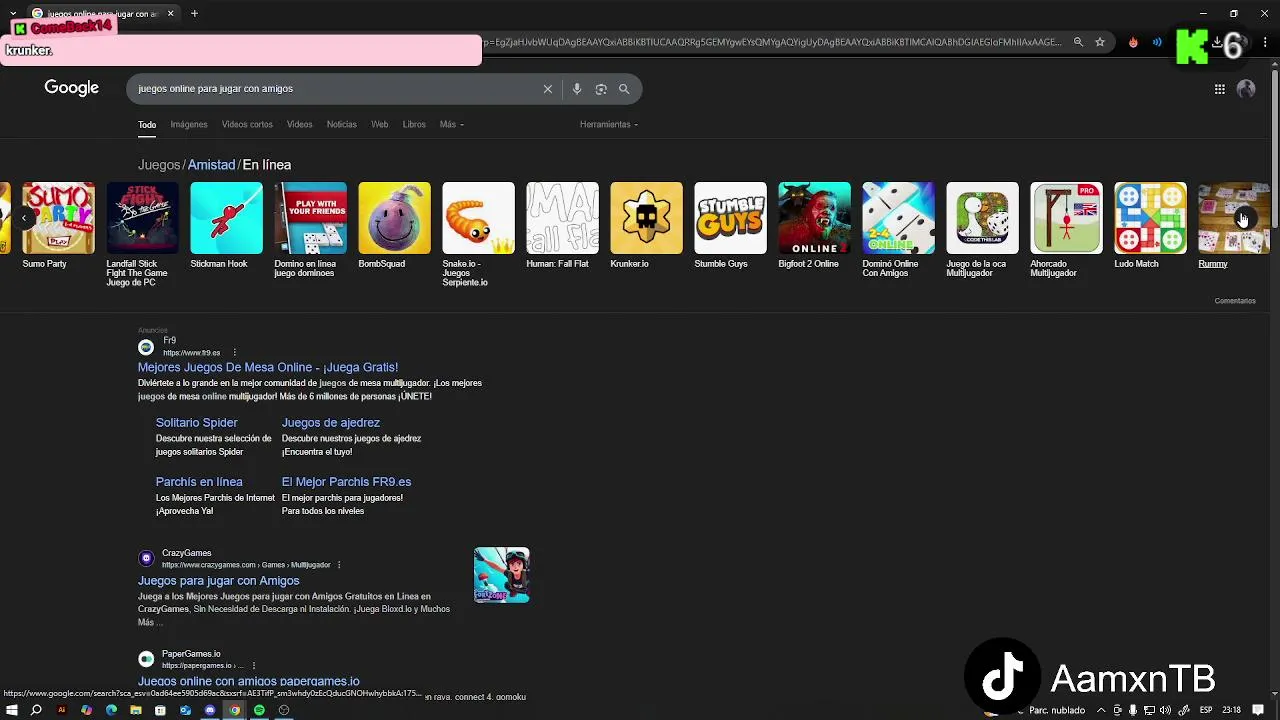
Task: Open the flame extension icon
Action: point(1133,42)
